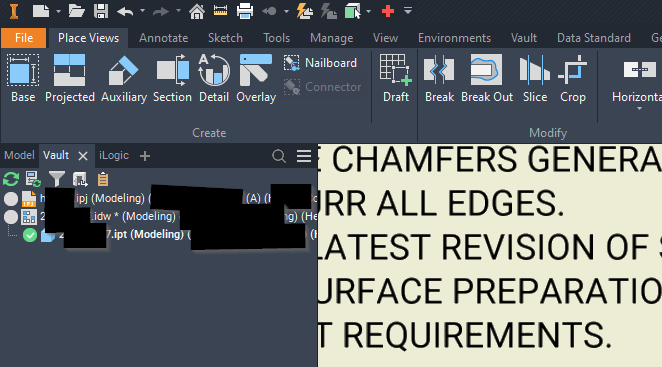
Task: Create a Detail view
Action: (214, 79)
